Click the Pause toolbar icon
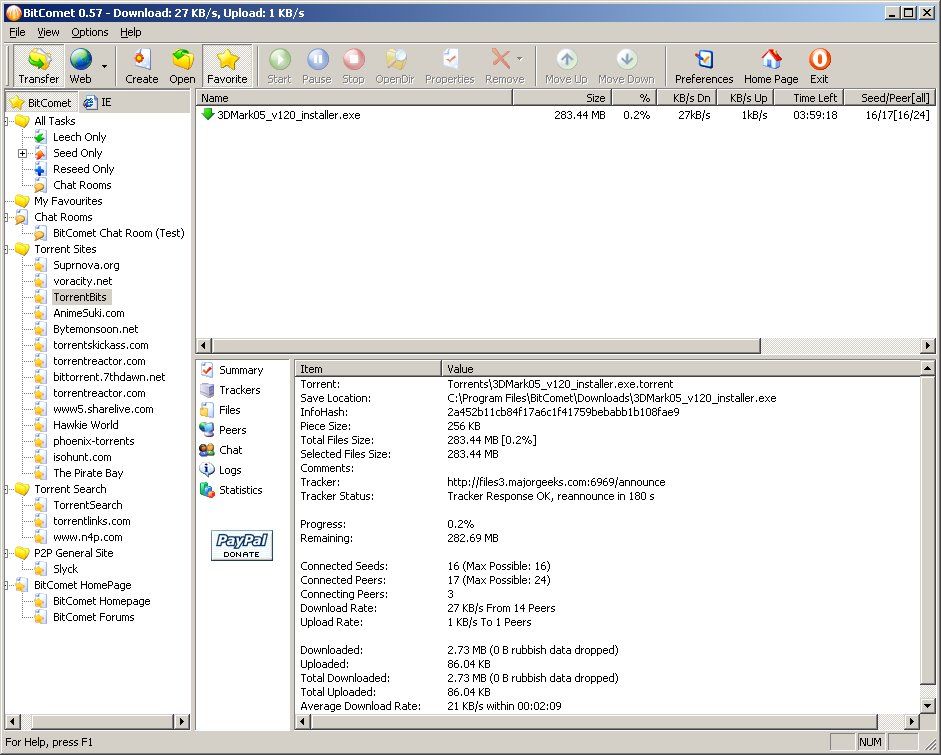Viewport: 941px width, 755px height. point(317,60)
